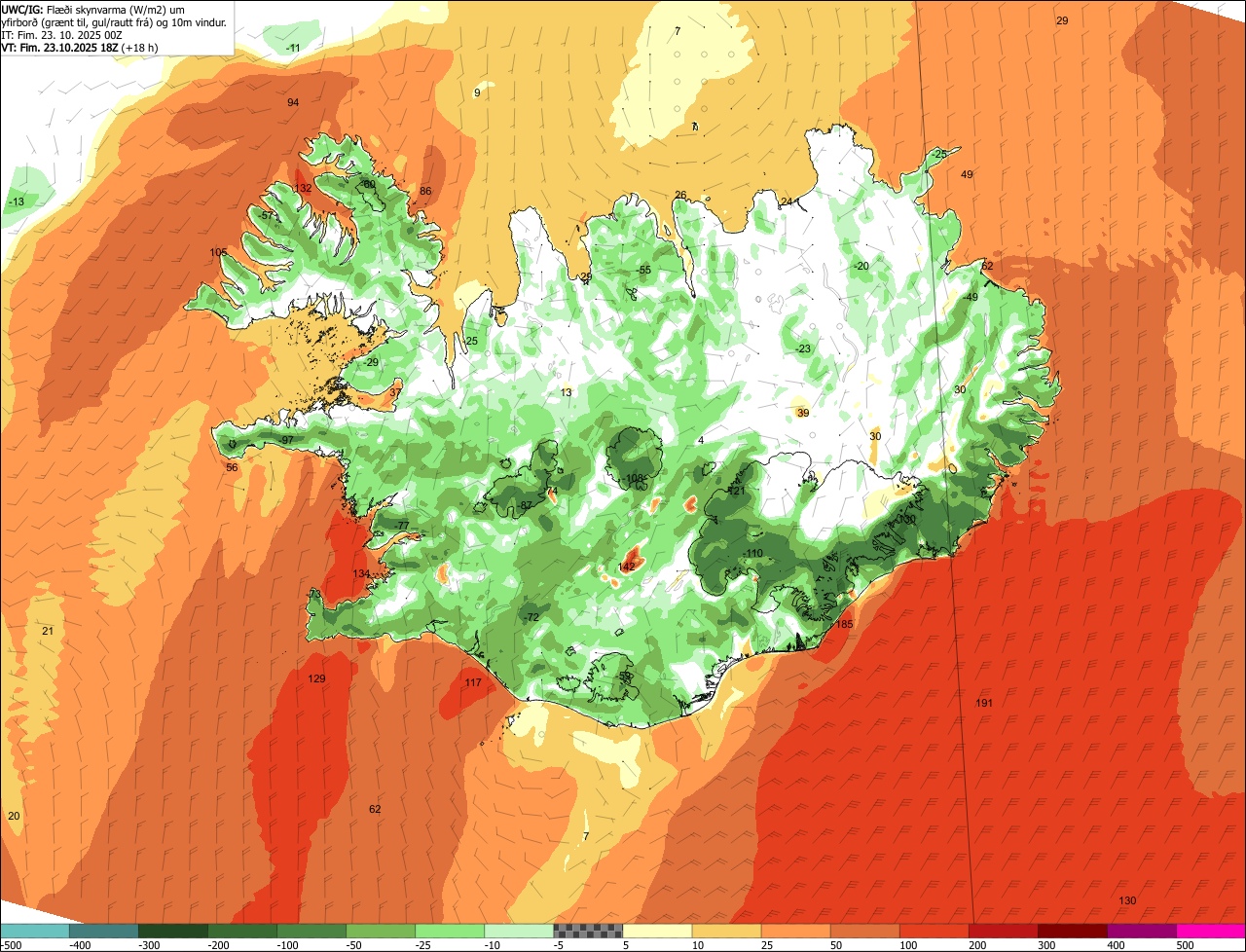This screenshot has width=1246, height=952.
Task: Click the dark teal legend swatch between -400 and -300
Action: 103,932
